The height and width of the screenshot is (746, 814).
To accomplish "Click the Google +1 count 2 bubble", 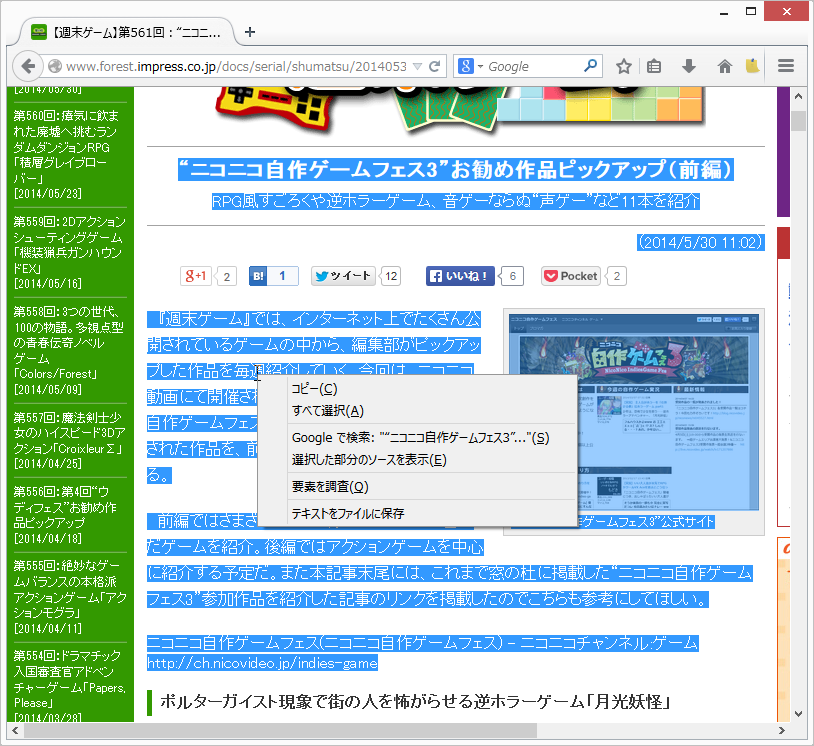I will pos(226,276).
